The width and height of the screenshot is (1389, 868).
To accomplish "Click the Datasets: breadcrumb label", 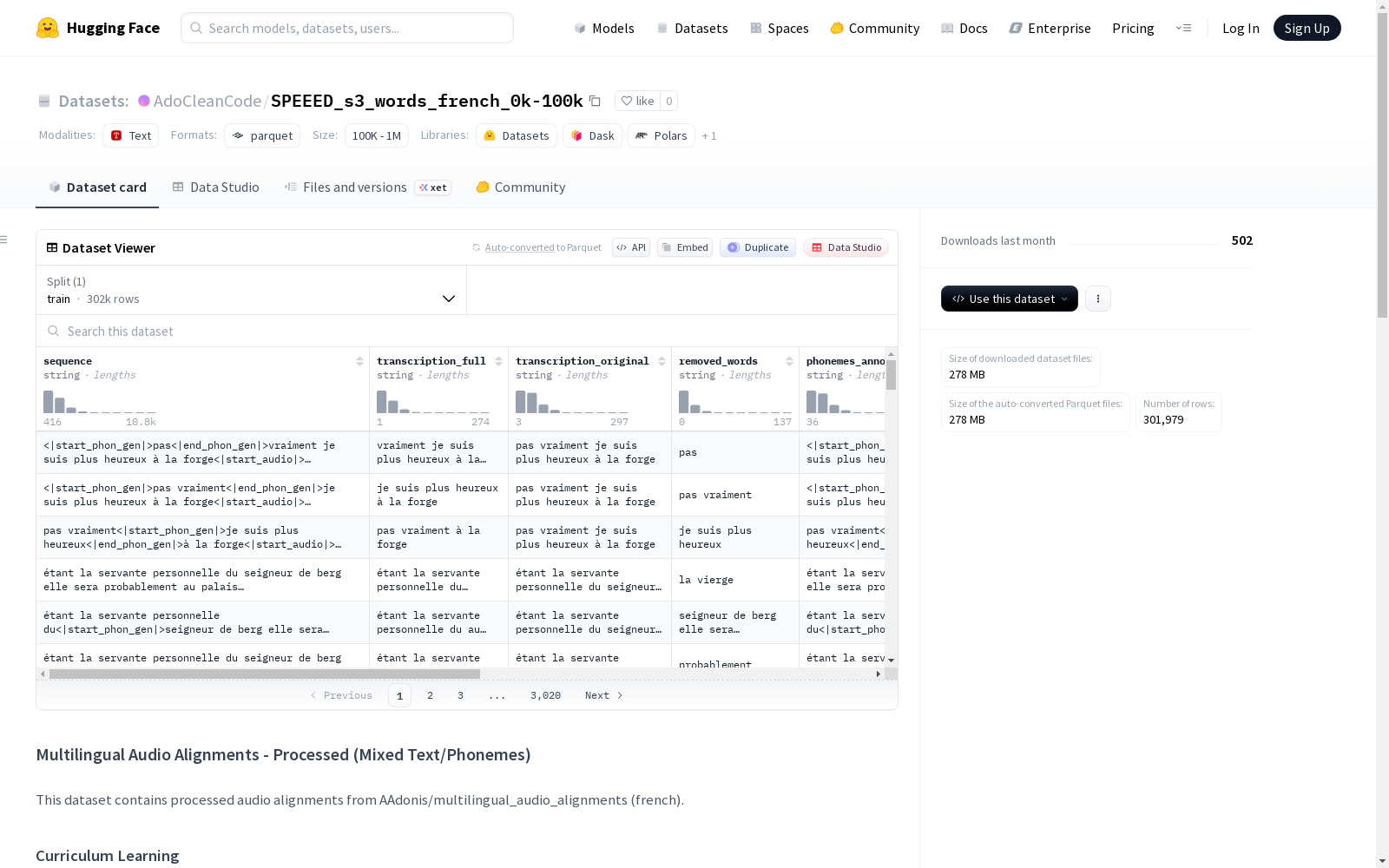I will (x=94, y=101).
